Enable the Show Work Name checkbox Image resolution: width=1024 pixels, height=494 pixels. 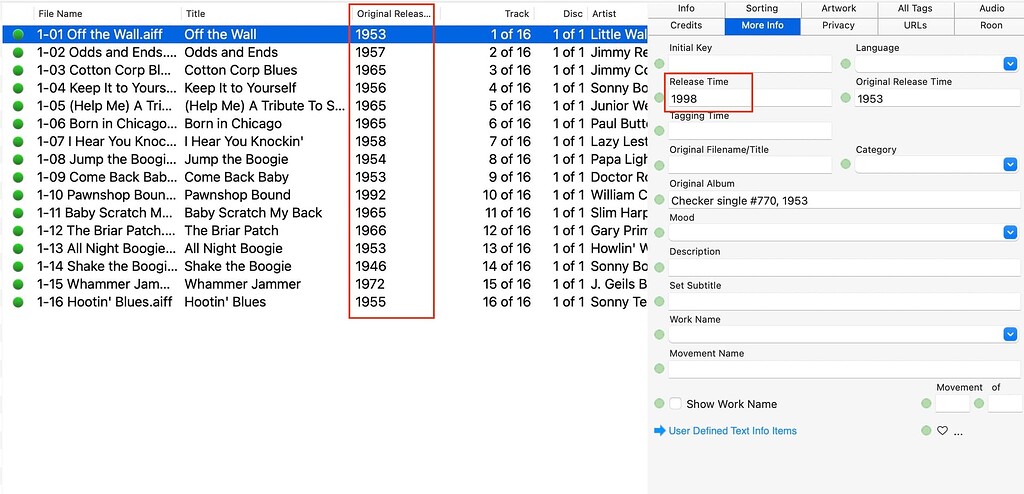point(675,404)
